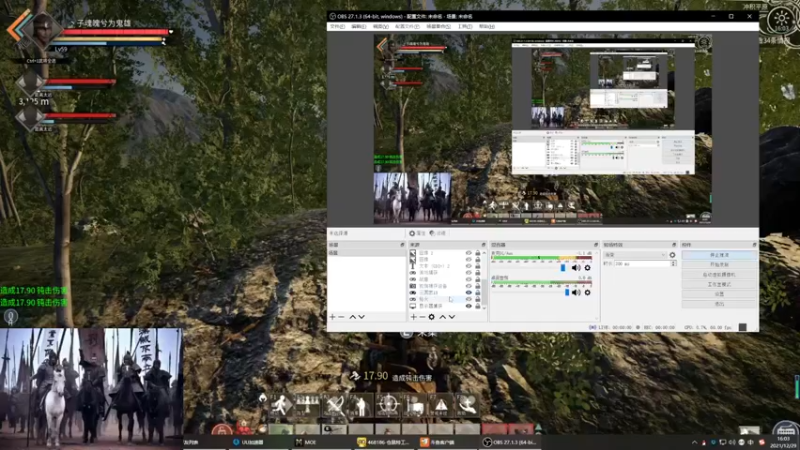This screenshot has width=800, height=450.
Task: Toggle lock on the 图像 2 source
Action: pyautogui.click(x=478, y=253)
